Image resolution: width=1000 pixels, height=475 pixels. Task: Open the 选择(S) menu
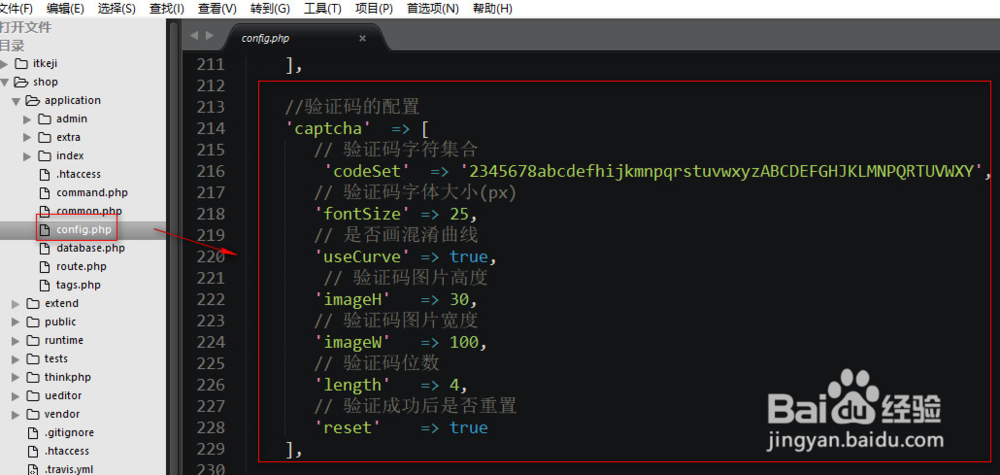[x=117, y=9]
